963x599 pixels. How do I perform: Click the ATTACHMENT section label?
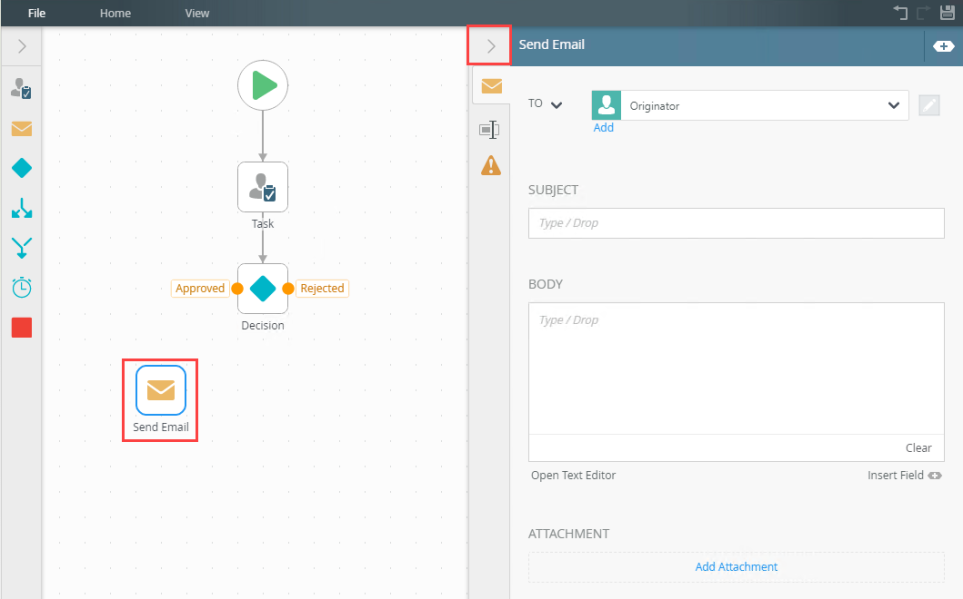click(569, 534)
